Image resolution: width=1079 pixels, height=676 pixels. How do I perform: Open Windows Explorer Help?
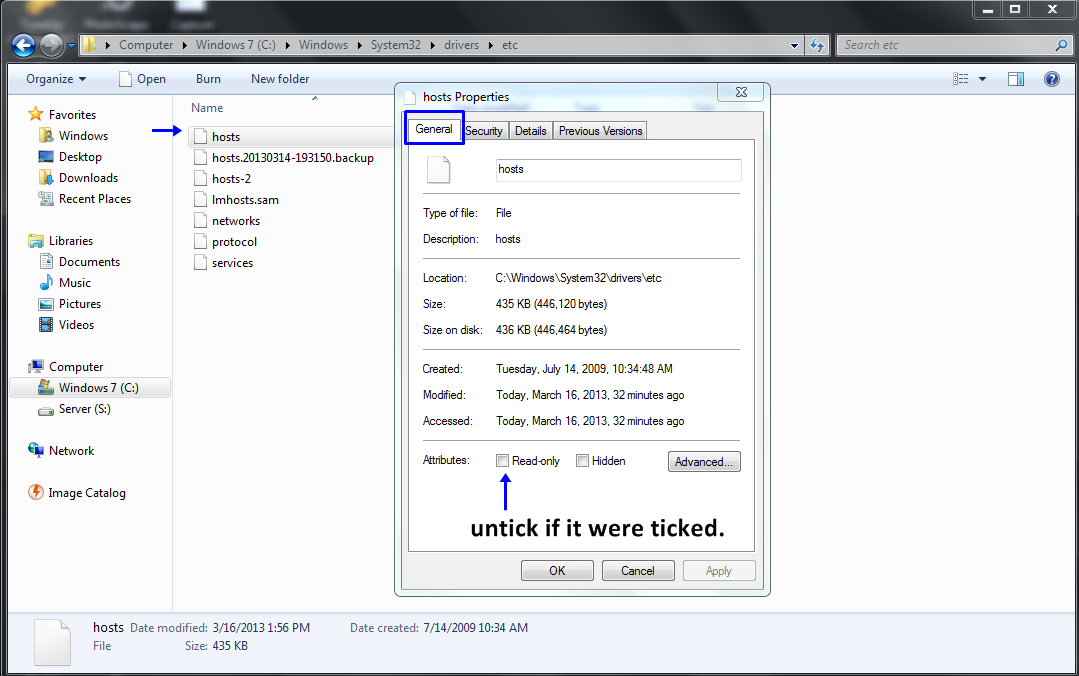1051,79
